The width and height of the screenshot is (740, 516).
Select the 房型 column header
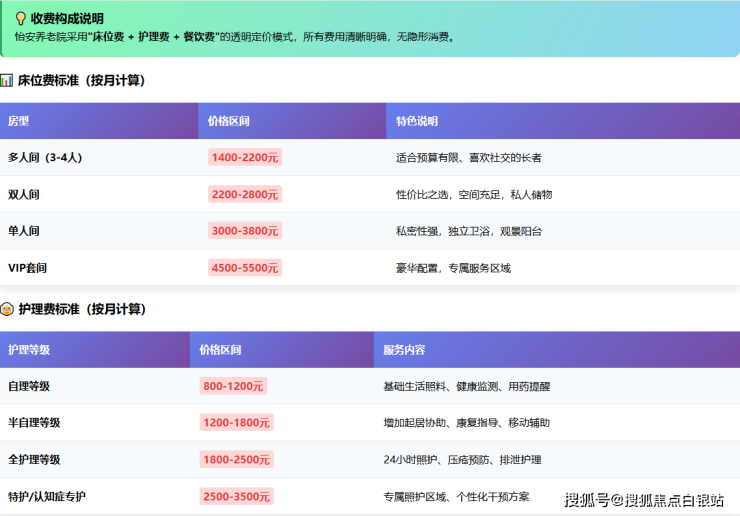click(19, 121)
